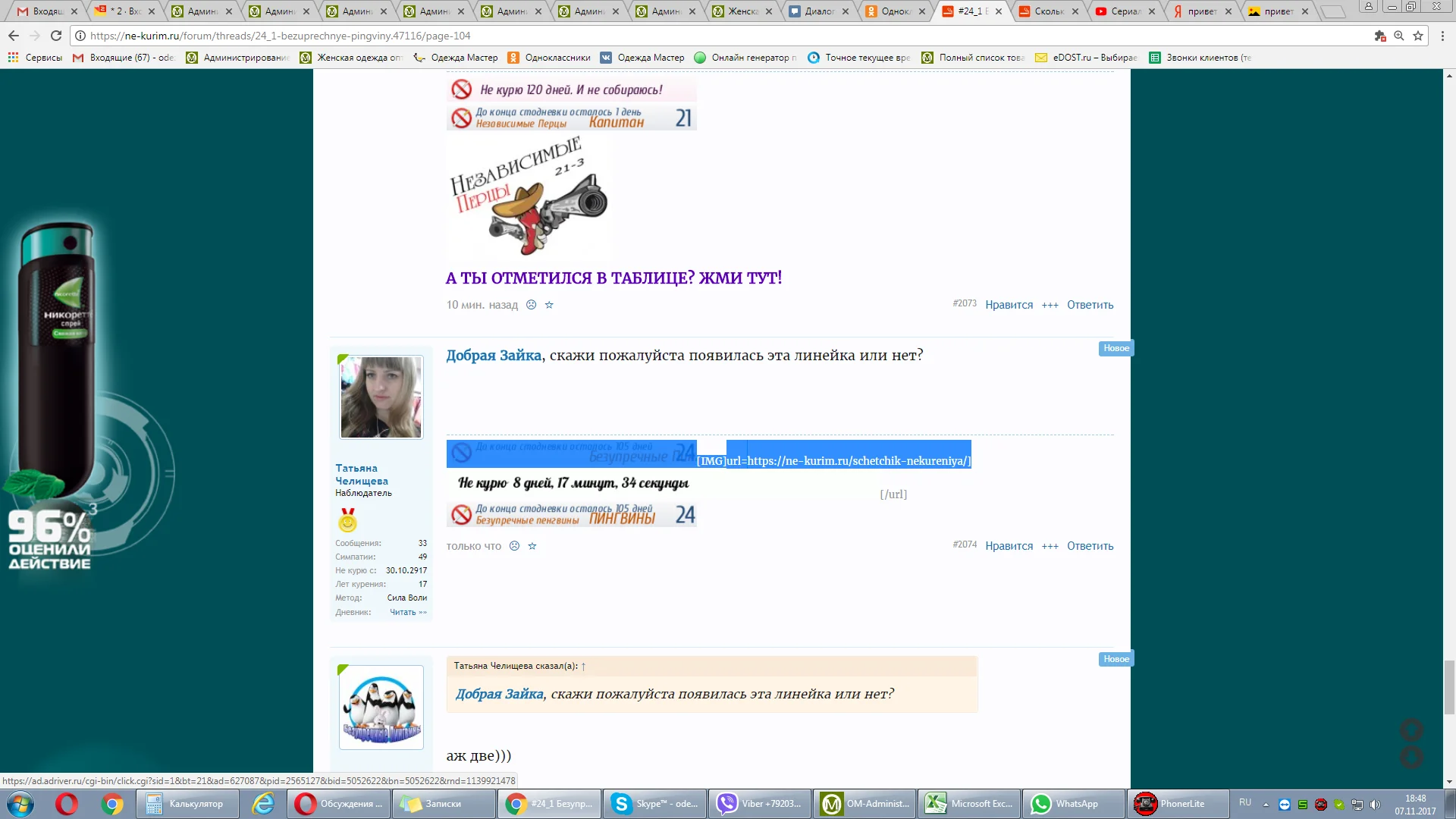
Task: Click Opera icon in taskbar
Action: 67,804
